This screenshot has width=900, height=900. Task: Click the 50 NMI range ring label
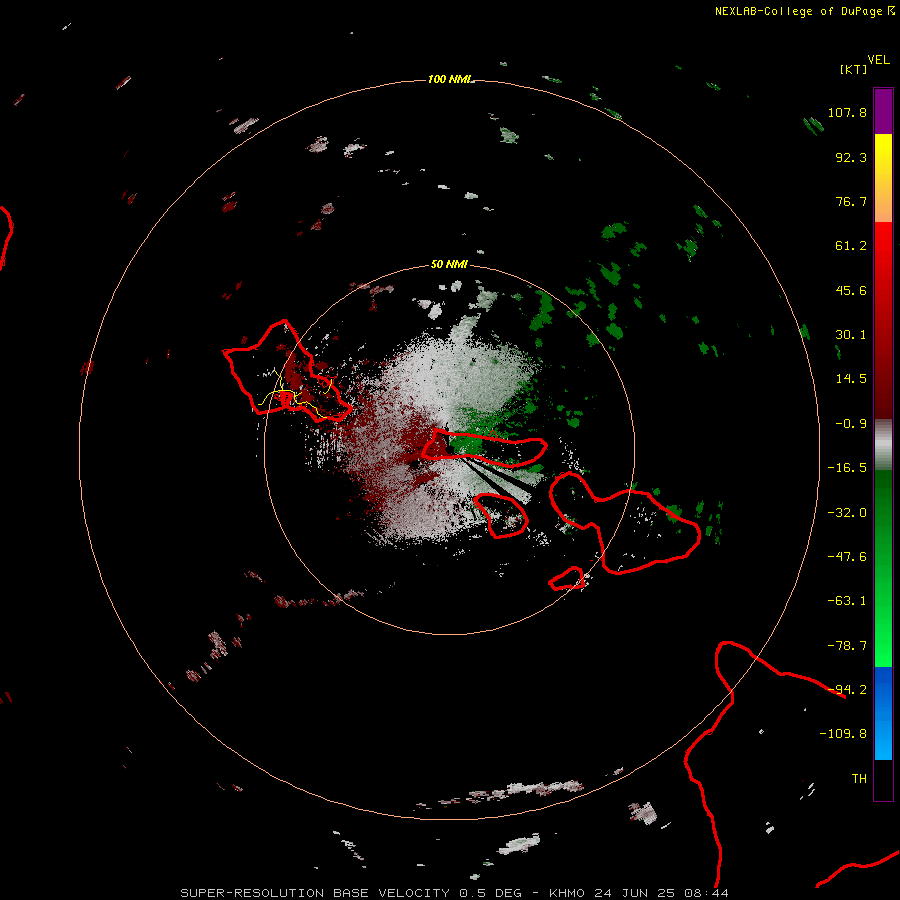click(x=449, y=264)
